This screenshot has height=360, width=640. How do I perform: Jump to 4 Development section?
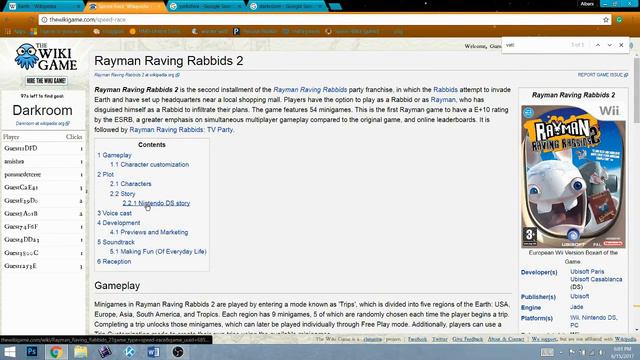point(118,223)
